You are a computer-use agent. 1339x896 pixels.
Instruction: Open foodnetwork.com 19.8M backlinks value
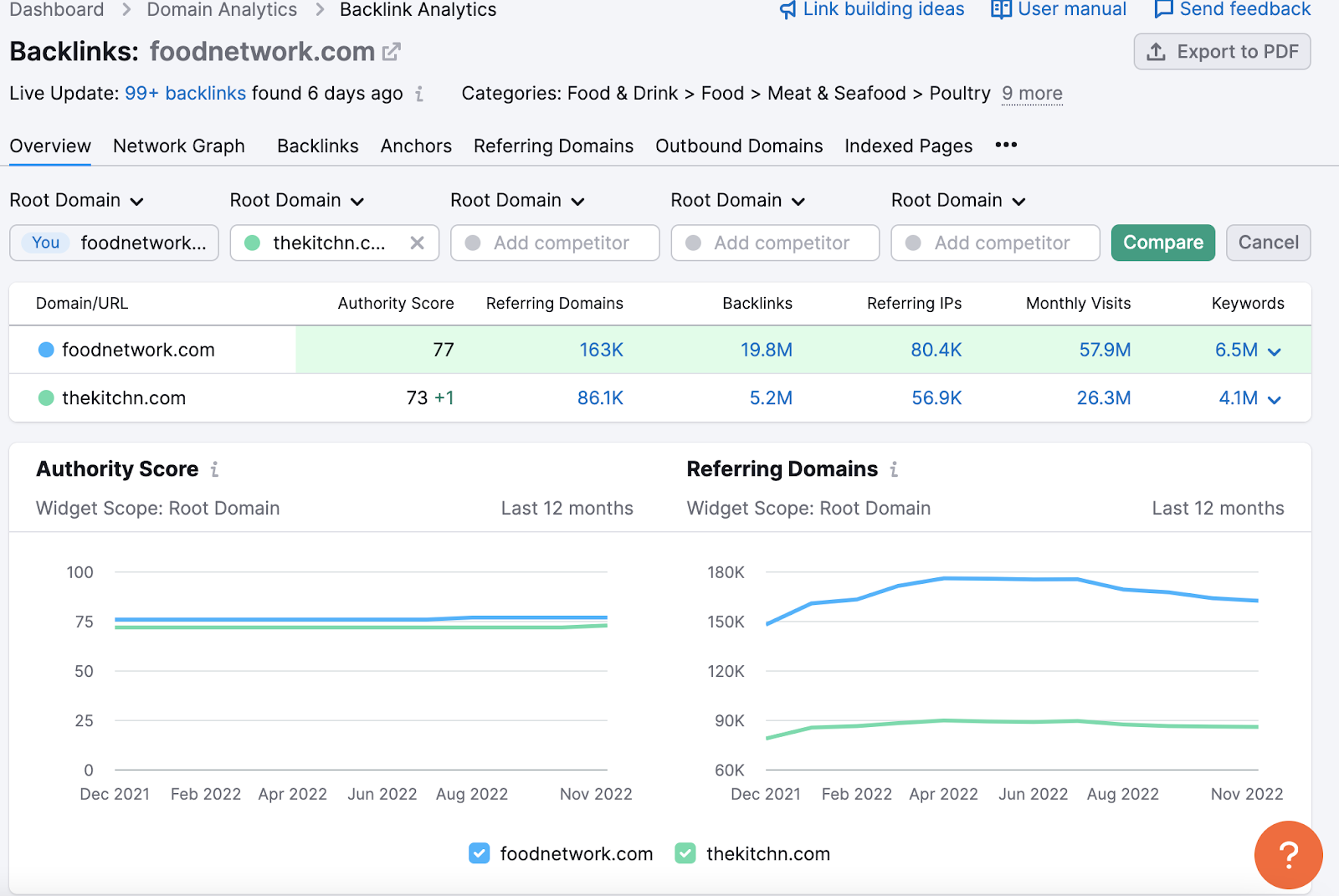(766, 350)
